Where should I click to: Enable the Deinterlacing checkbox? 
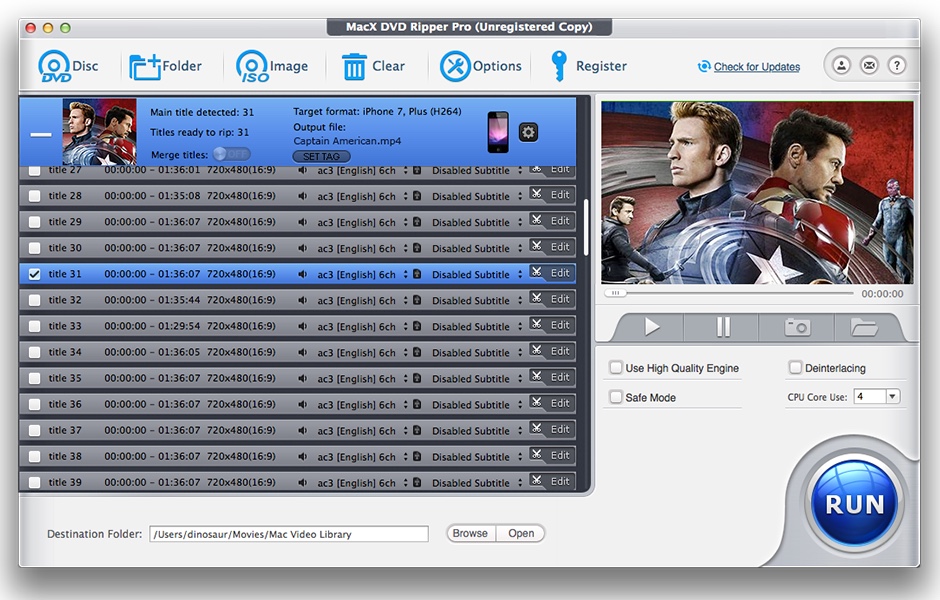(x=795, y=367)
